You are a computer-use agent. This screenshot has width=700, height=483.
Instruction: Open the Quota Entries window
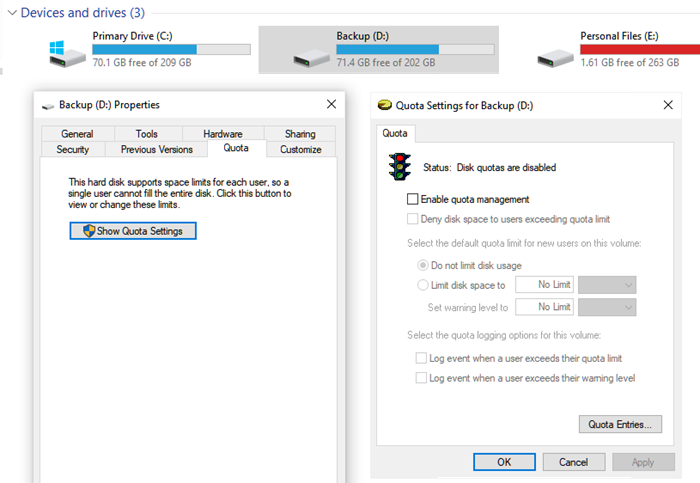coord(620,424)
